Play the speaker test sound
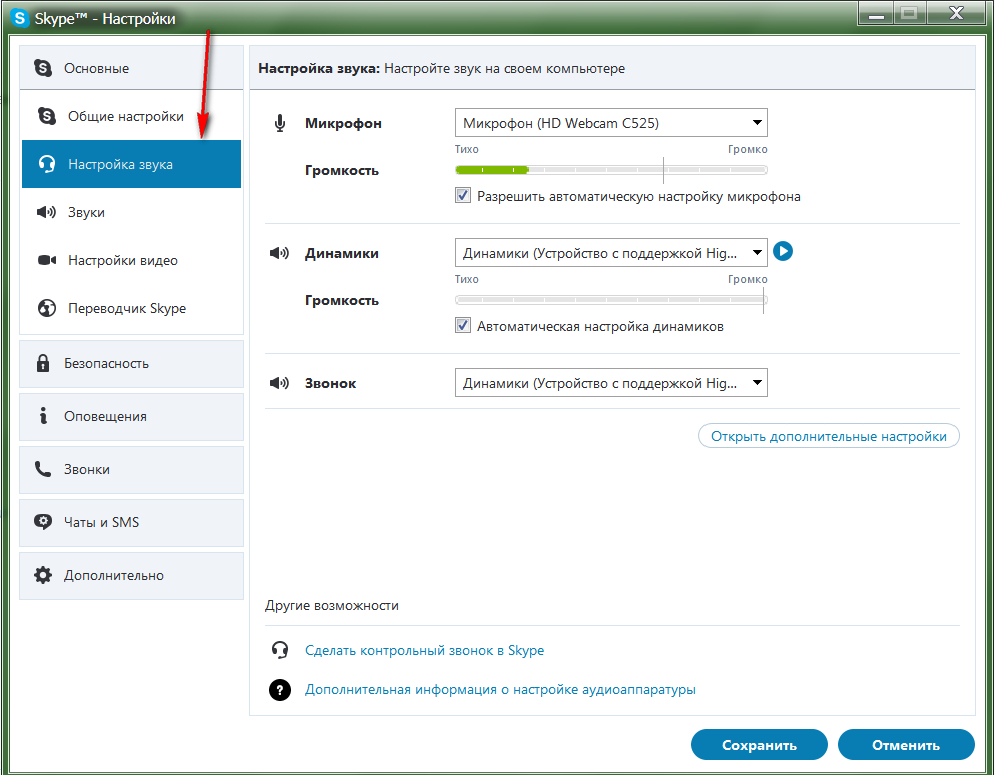995x775 pixels. pos(783,251)
